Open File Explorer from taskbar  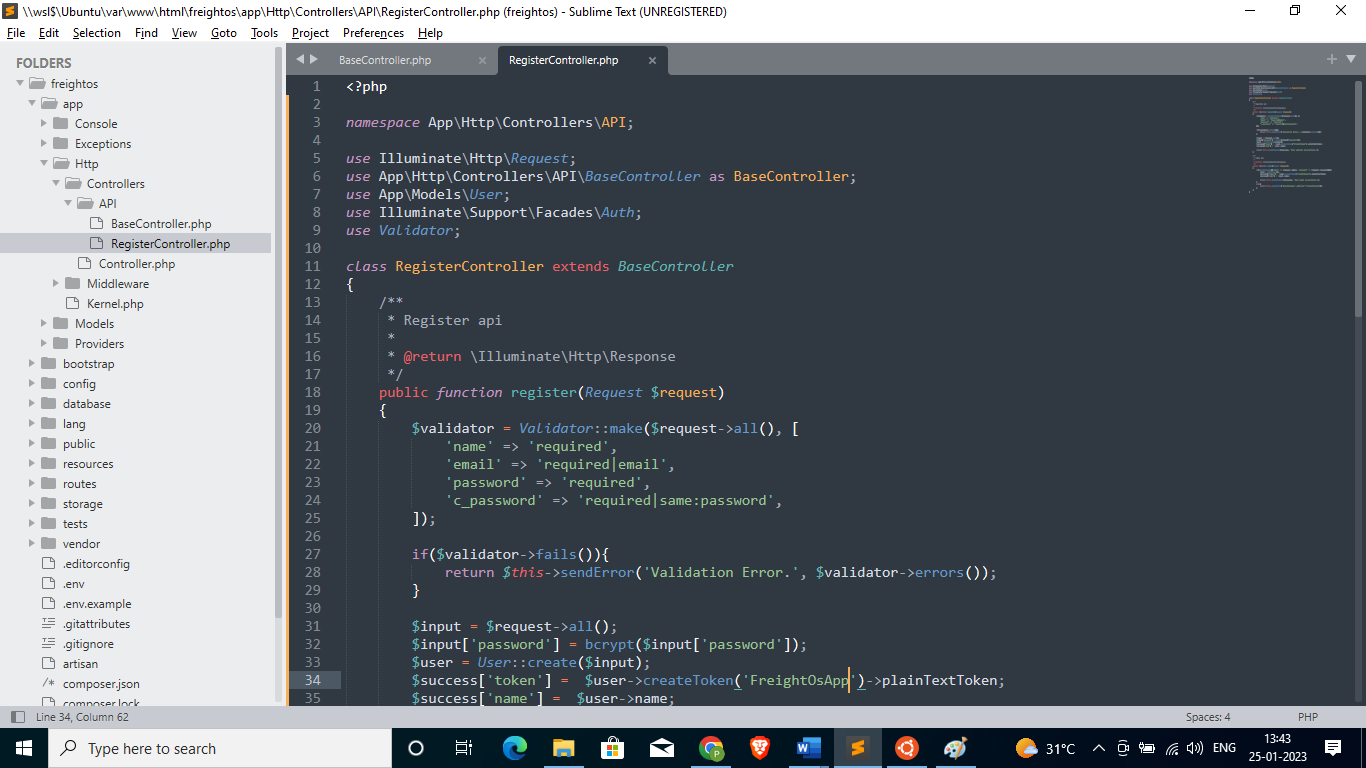(x=564, y=748)
